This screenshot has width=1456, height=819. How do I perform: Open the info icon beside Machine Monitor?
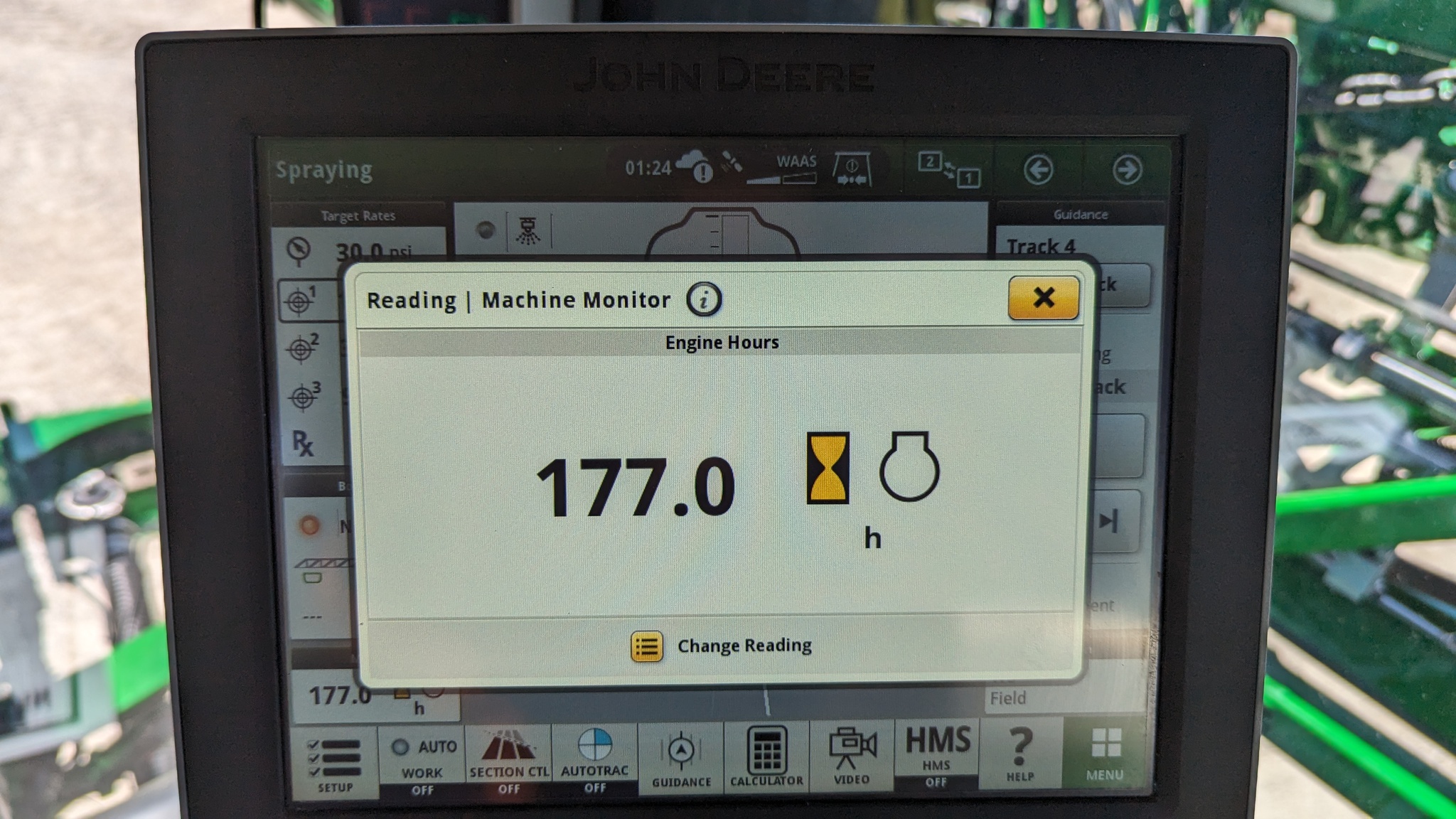[x=703, y=299]
